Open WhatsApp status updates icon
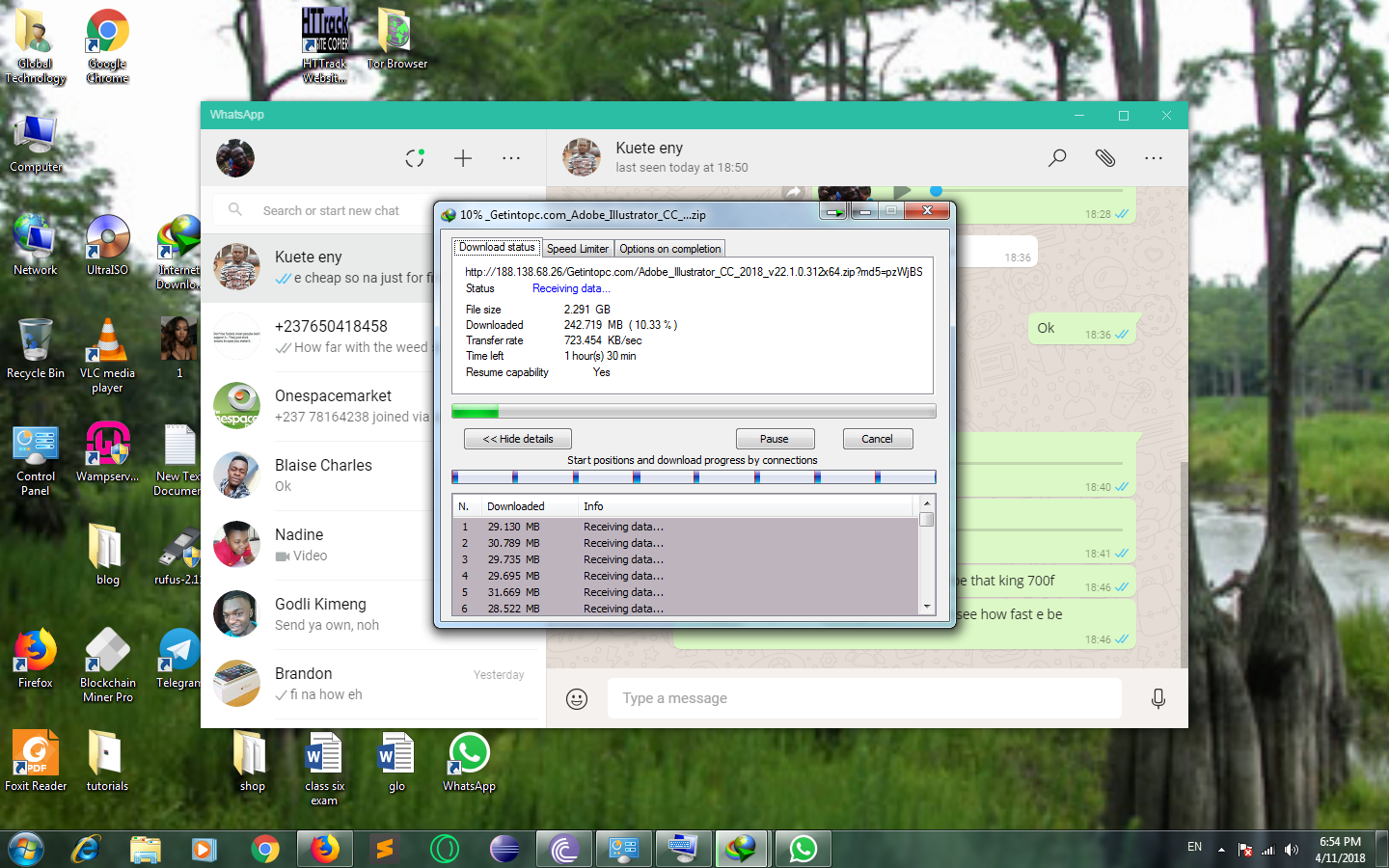The height and width of the screenshot is (868, 1389). tap(415, 158)
